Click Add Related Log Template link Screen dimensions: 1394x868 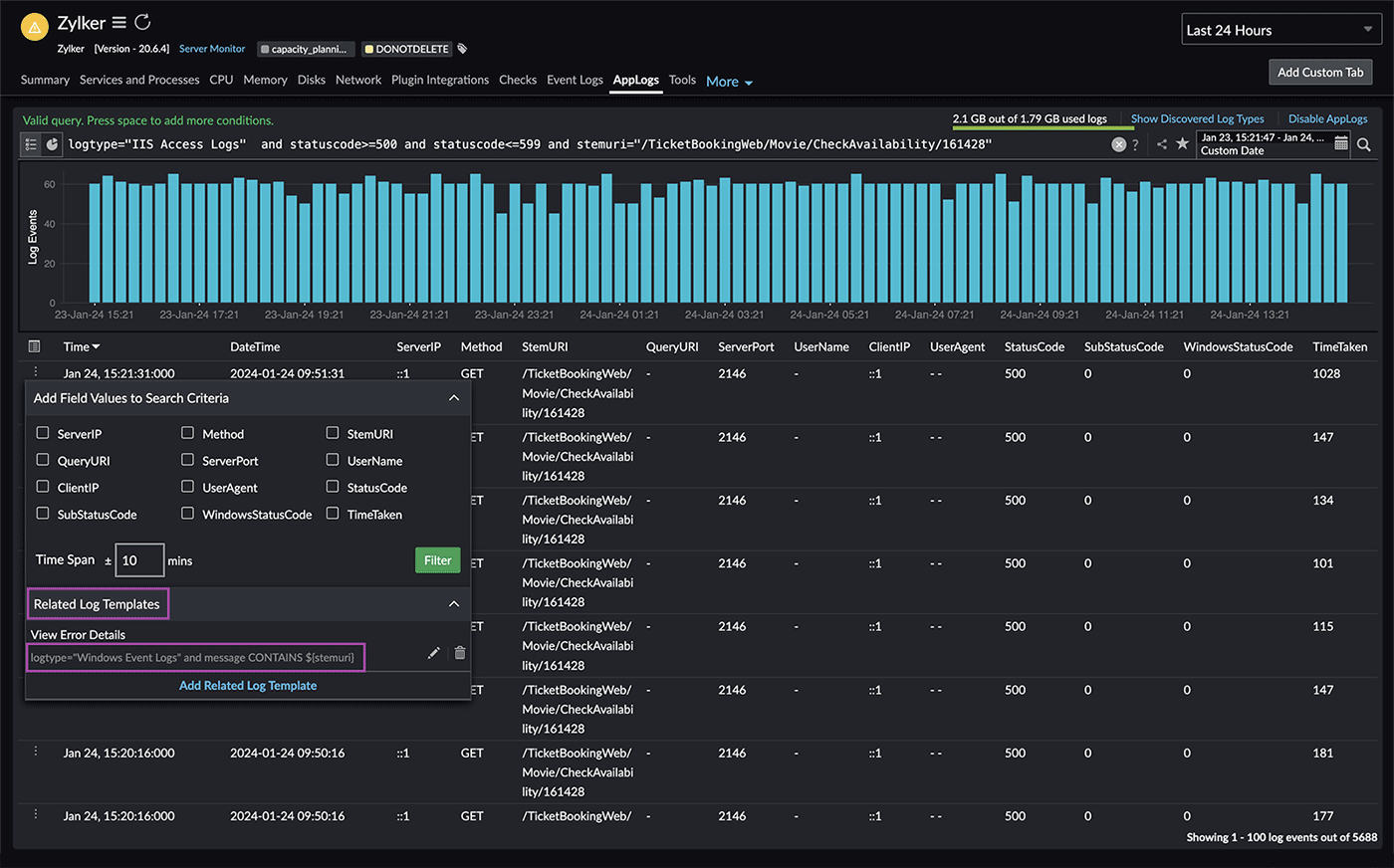click(x=247, y=685)
